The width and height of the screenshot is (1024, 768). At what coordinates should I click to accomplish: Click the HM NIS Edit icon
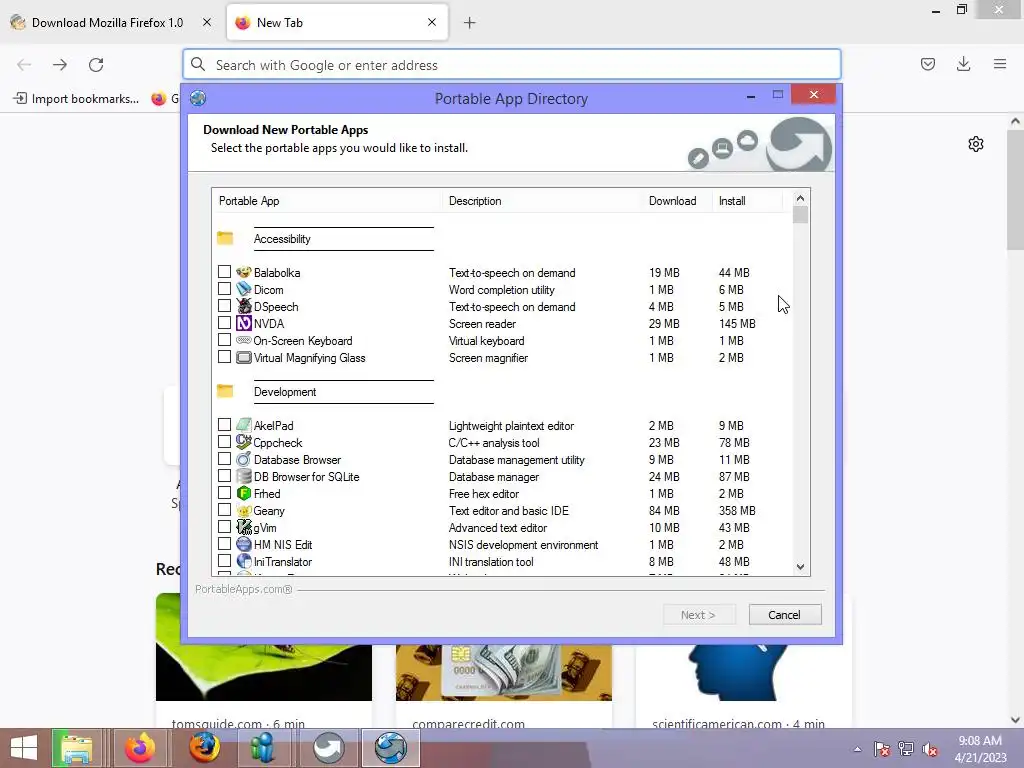pos(244,544)
